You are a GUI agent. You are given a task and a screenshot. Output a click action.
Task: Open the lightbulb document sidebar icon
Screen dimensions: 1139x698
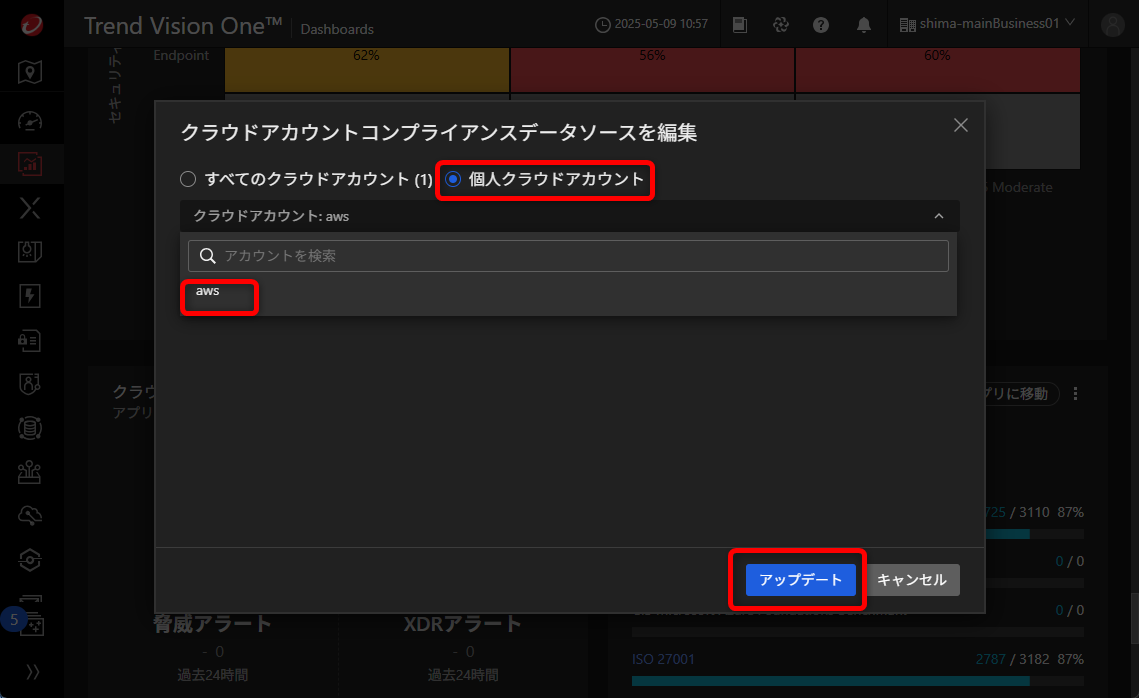click(x=30, y=252)
